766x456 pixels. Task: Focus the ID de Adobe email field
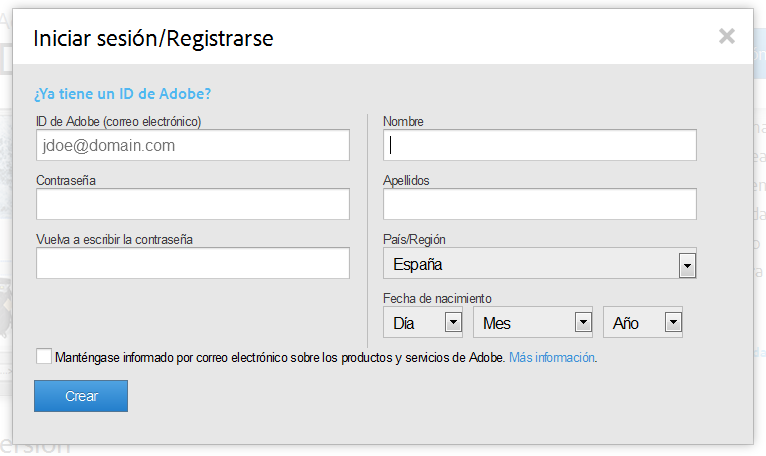[193, 145]
